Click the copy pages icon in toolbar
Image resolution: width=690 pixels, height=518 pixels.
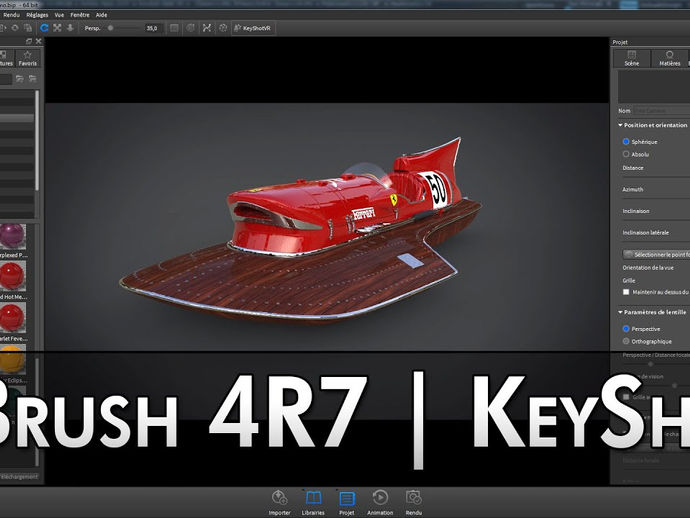point(28,28)
